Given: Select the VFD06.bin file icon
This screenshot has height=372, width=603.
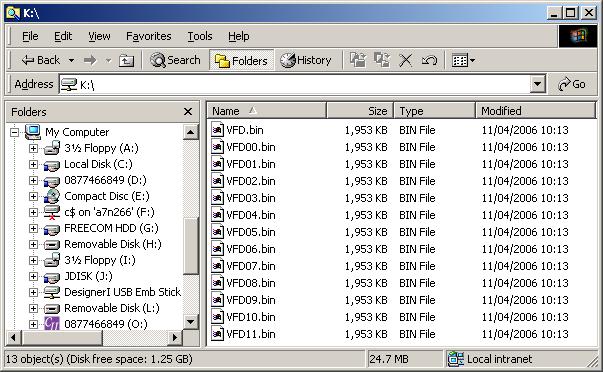Looking at the screenshot, I should (217, 249).
